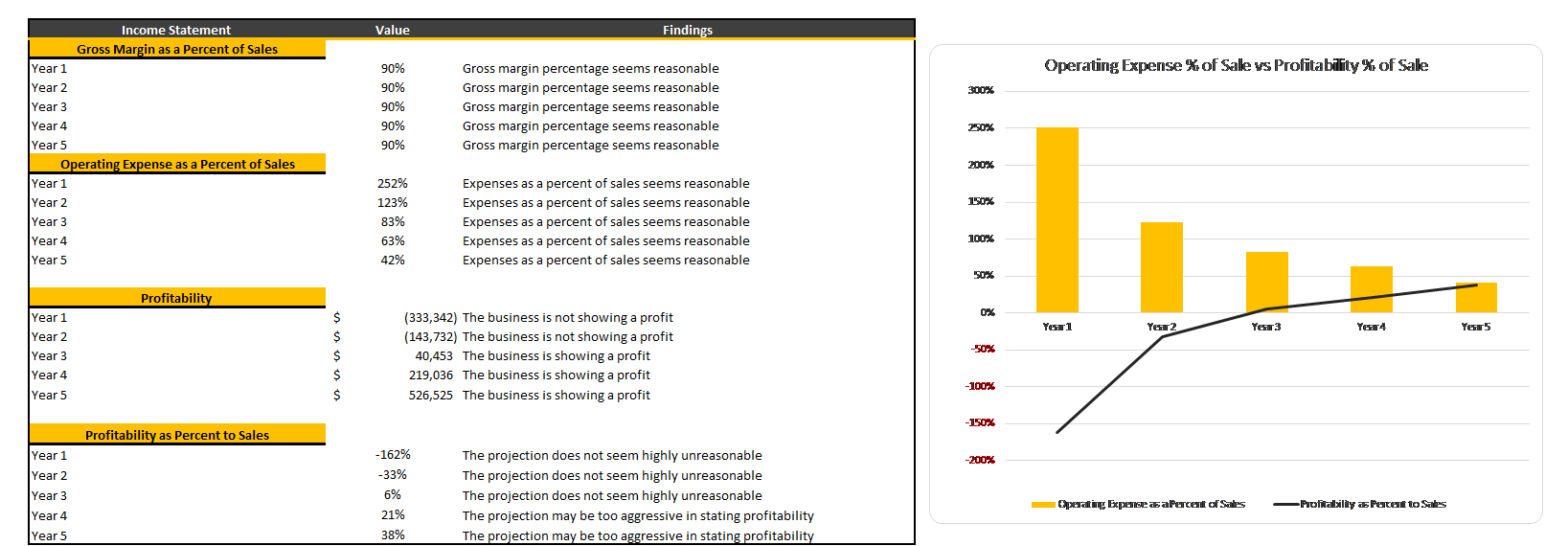Viewport: 1568px width, 546px height.
Task: Click the 252% operating expense value cell
Action: click(x=393, y=183)
